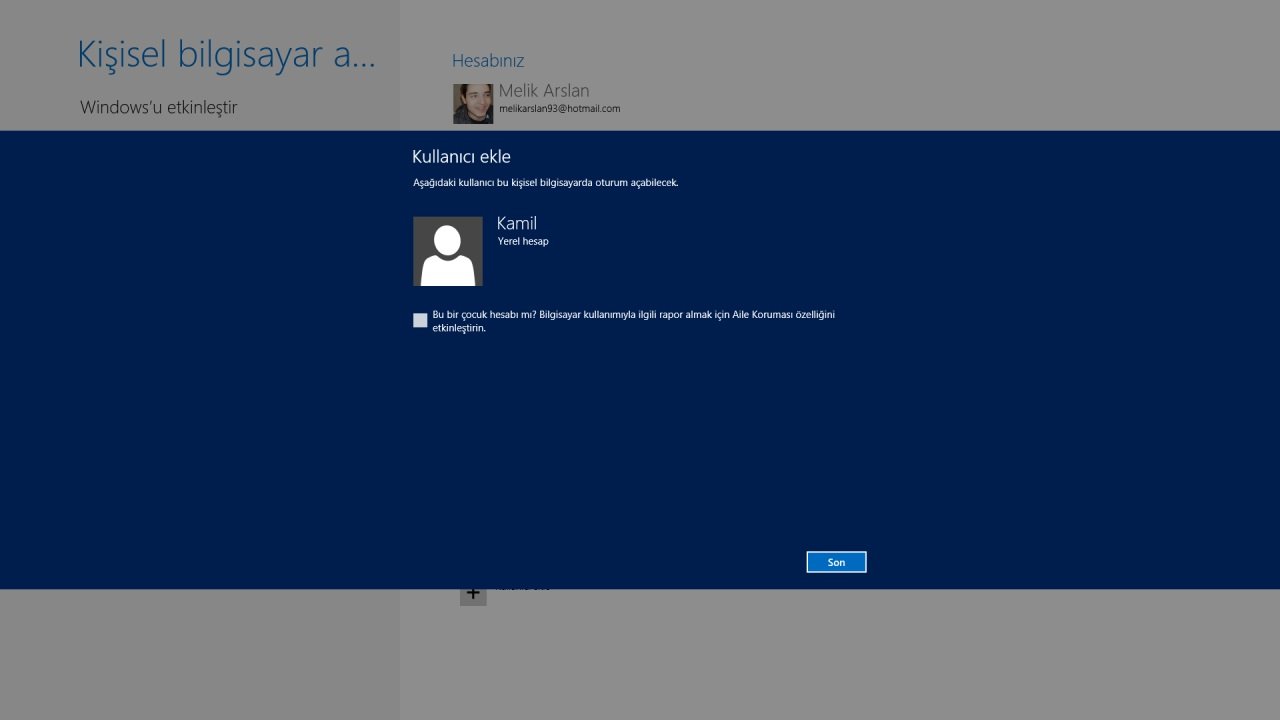Click Melik Arslan's profile picture

pyautogui.click(x=473, y=104)
